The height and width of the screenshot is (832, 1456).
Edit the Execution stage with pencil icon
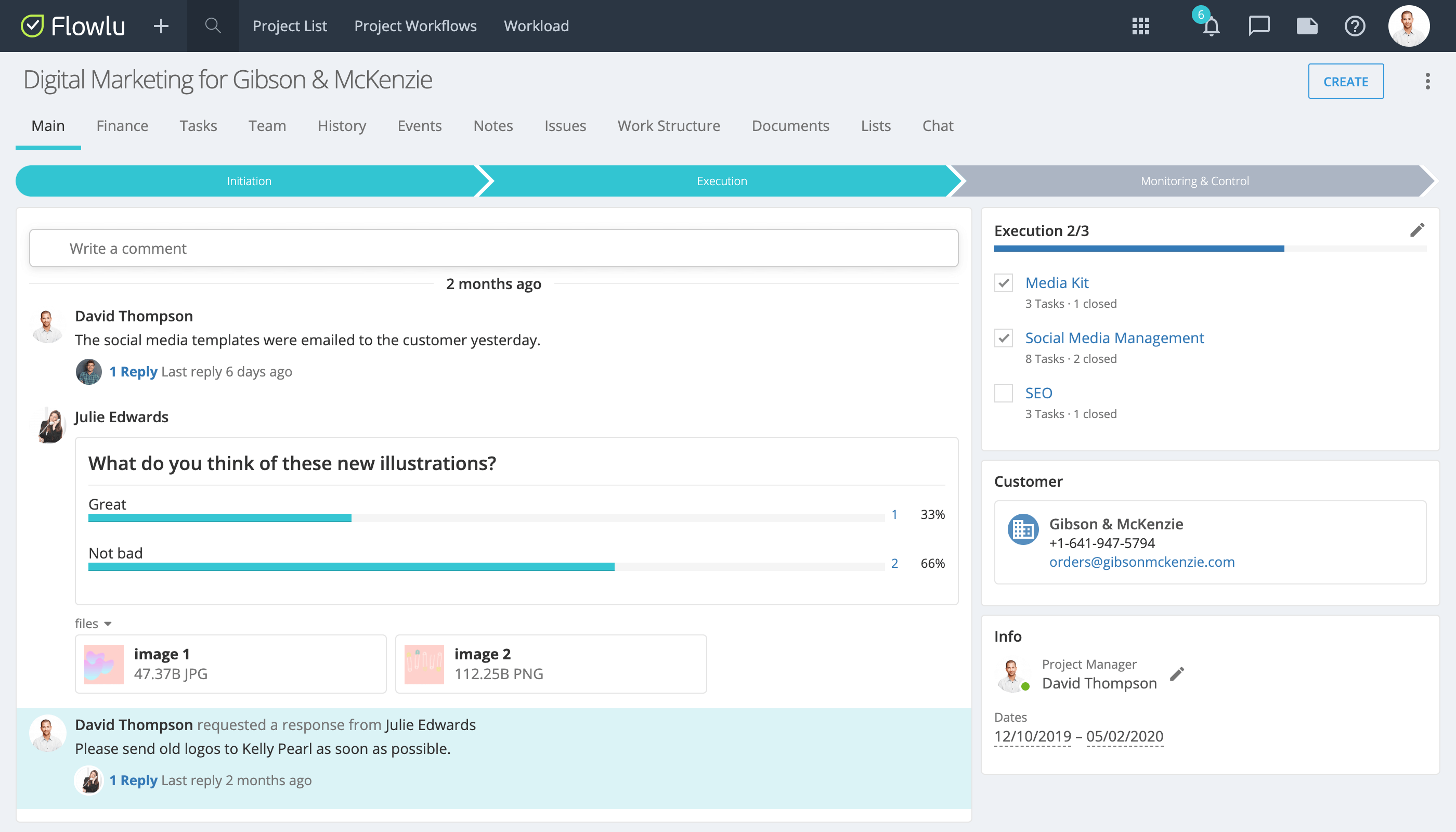(1418, 230)
